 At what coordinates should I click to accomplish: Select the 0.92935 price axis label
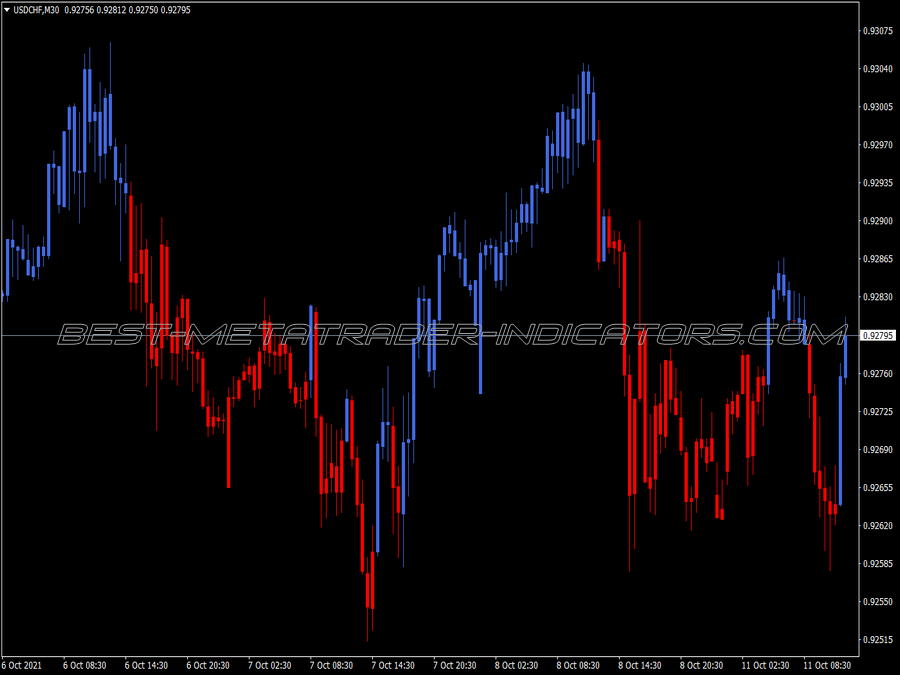(878, 183)
